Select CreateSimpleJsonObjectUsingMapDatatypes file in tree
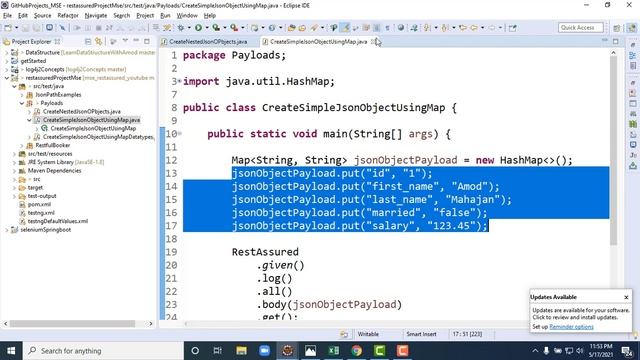 point(98,137)
